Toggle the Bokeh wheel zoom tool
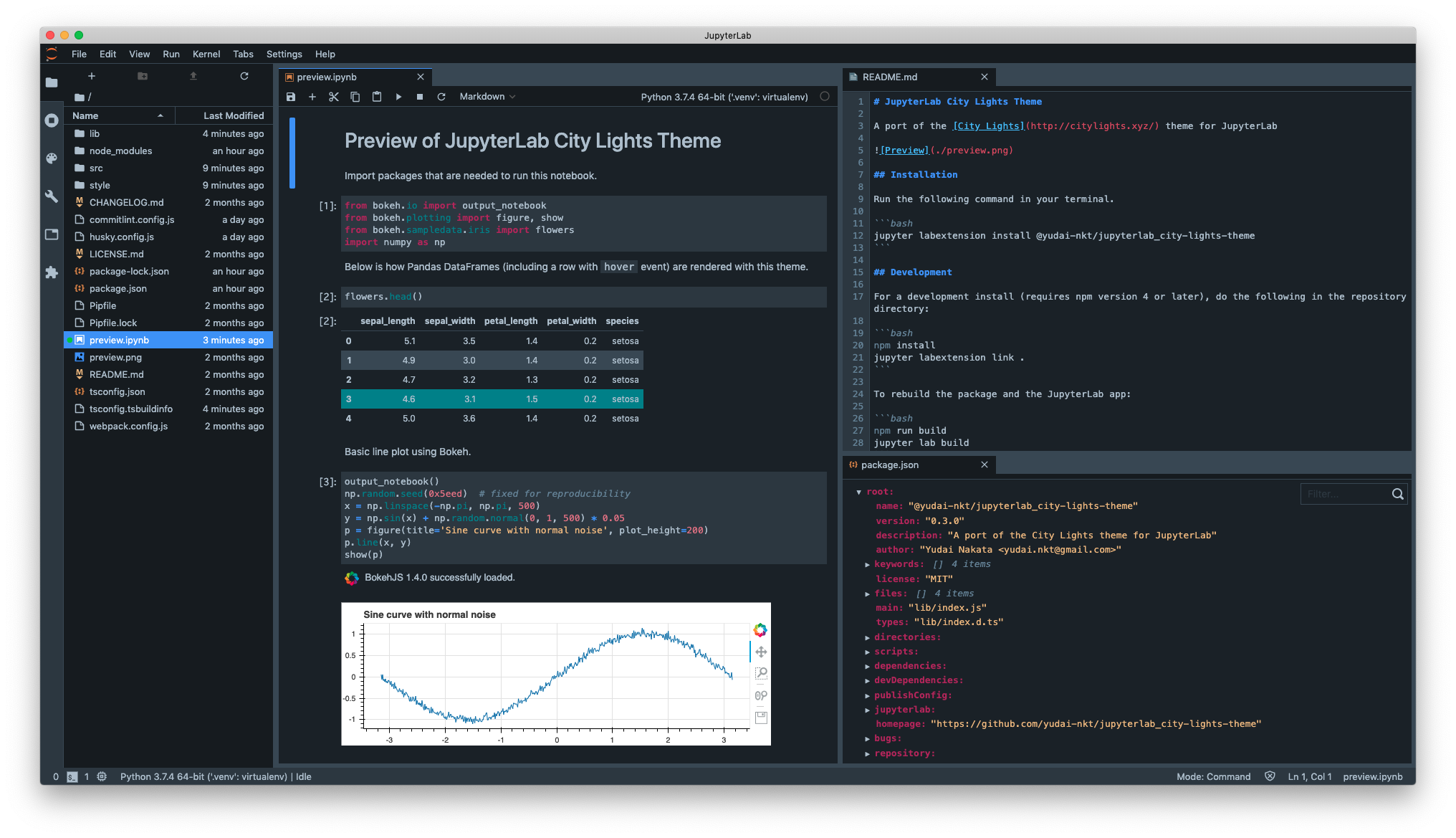Image resolution: width=1456 pixels, height=838 pixels. pyautogui.click(x=761, y=695)
